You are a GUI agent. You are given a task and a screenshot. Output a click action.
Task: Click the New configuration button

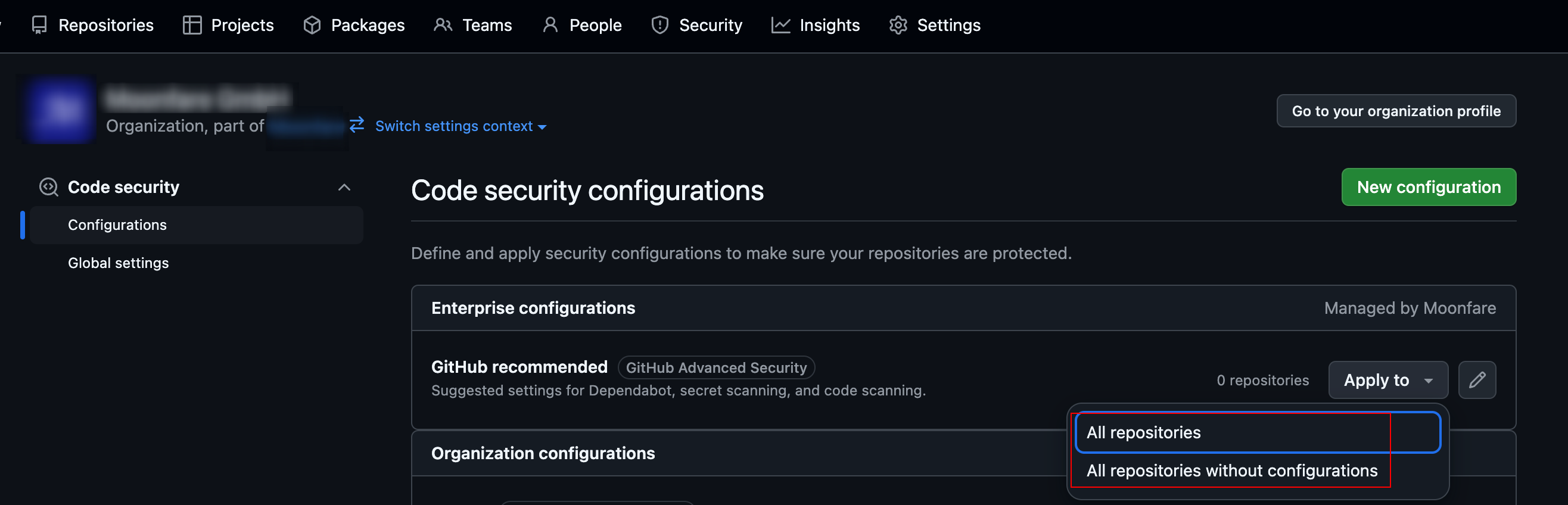(1428, 187)
